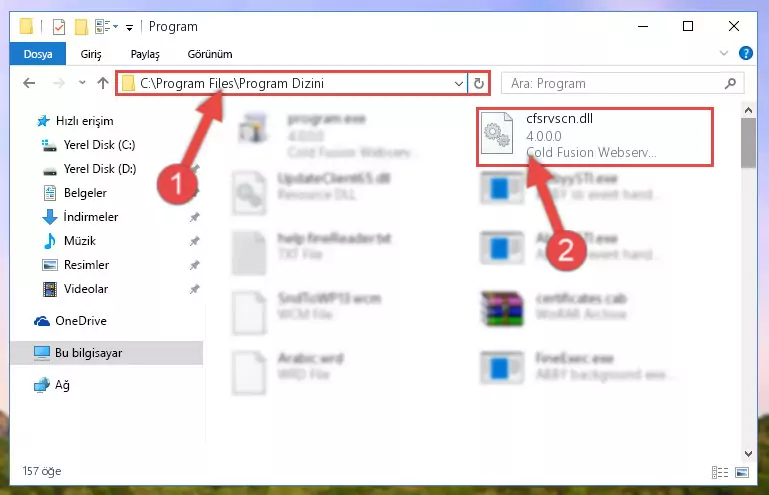
Task: Click pin icon next to Resimler
Action: pyautogui.click(x=195, y=265)
